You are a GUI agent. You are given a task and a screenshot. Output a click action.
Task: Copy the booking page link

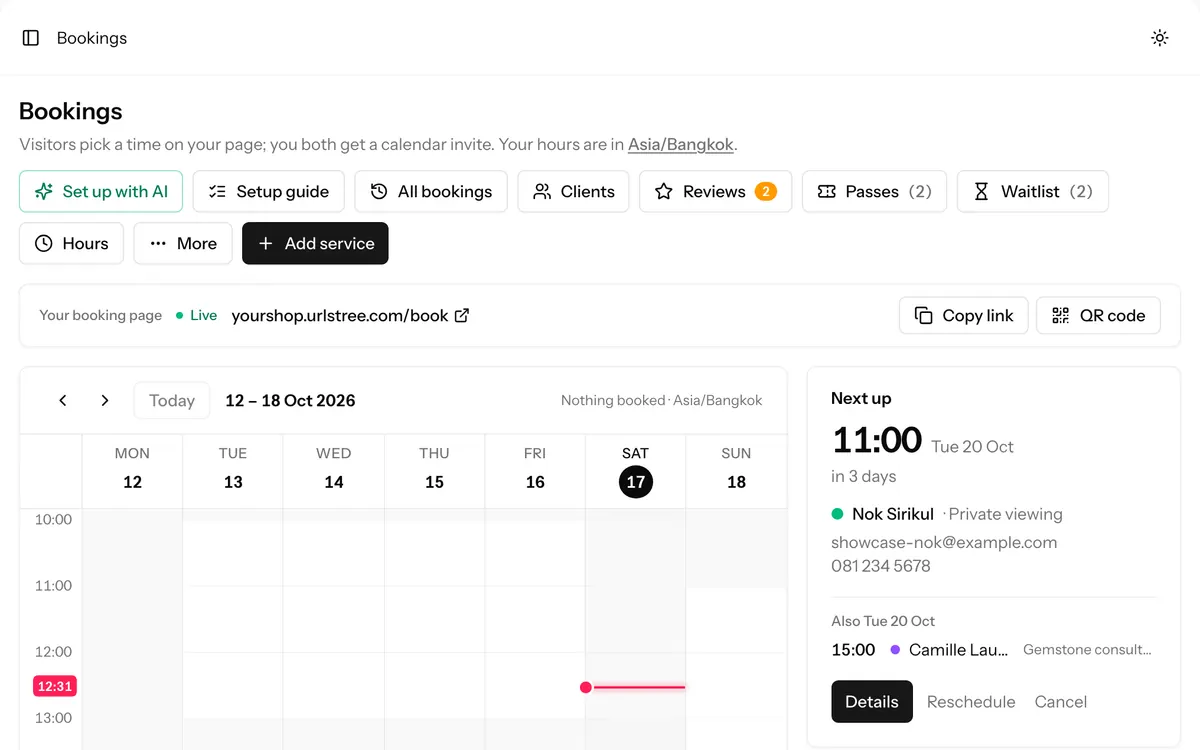964,315
